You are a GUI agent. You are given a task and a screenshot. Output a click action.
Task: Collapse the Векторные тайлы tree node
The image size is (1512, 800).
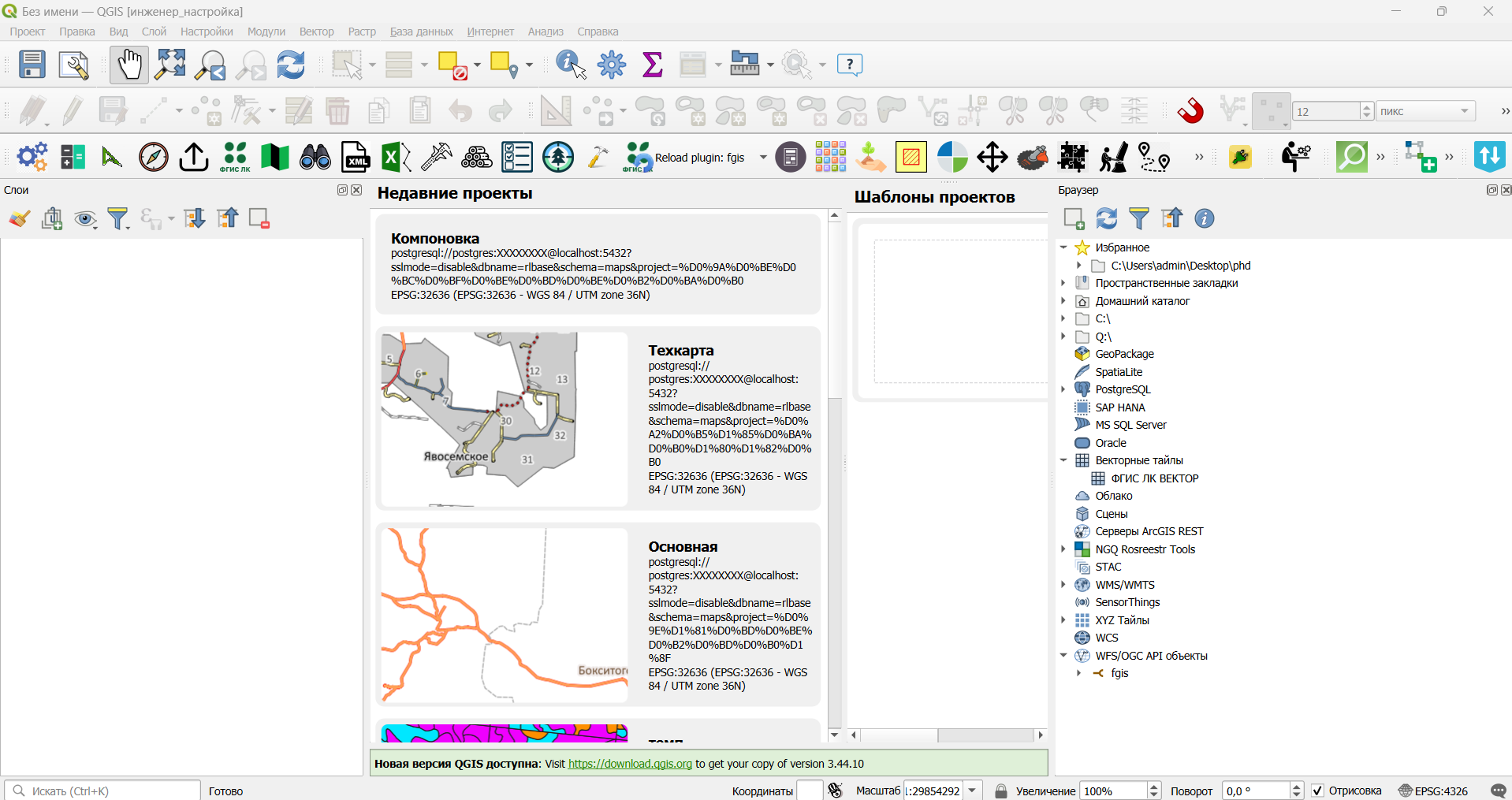click(1063, 460)
